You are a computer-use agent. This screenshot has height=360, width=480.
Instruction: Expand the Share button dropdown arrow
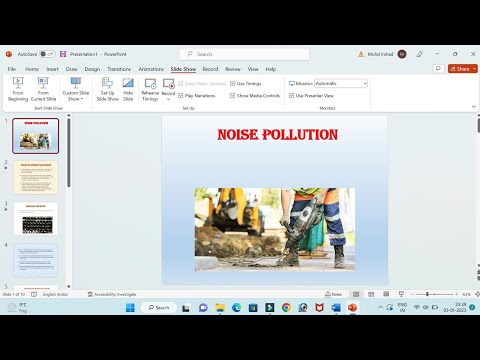tap(475, 69)
